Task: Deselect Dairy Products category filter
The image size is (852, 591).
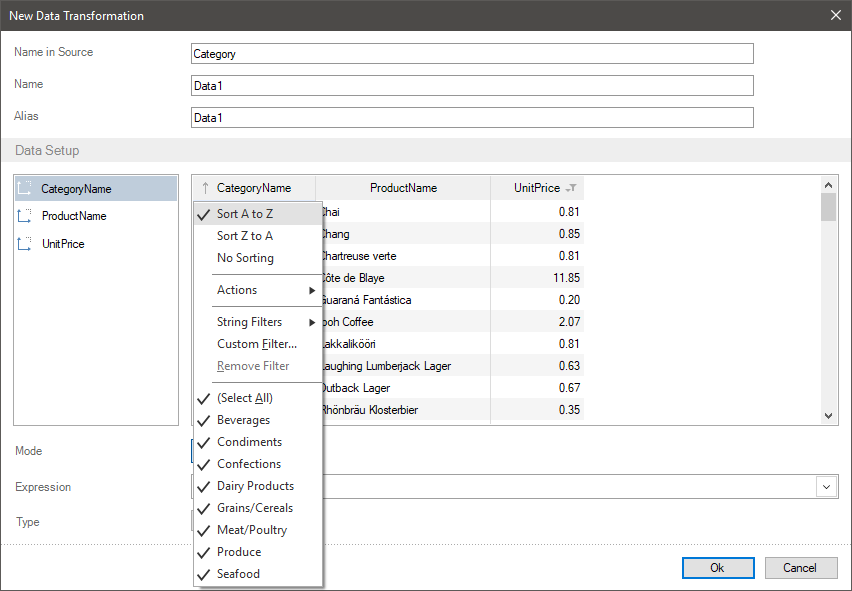Action: point(255,486)
